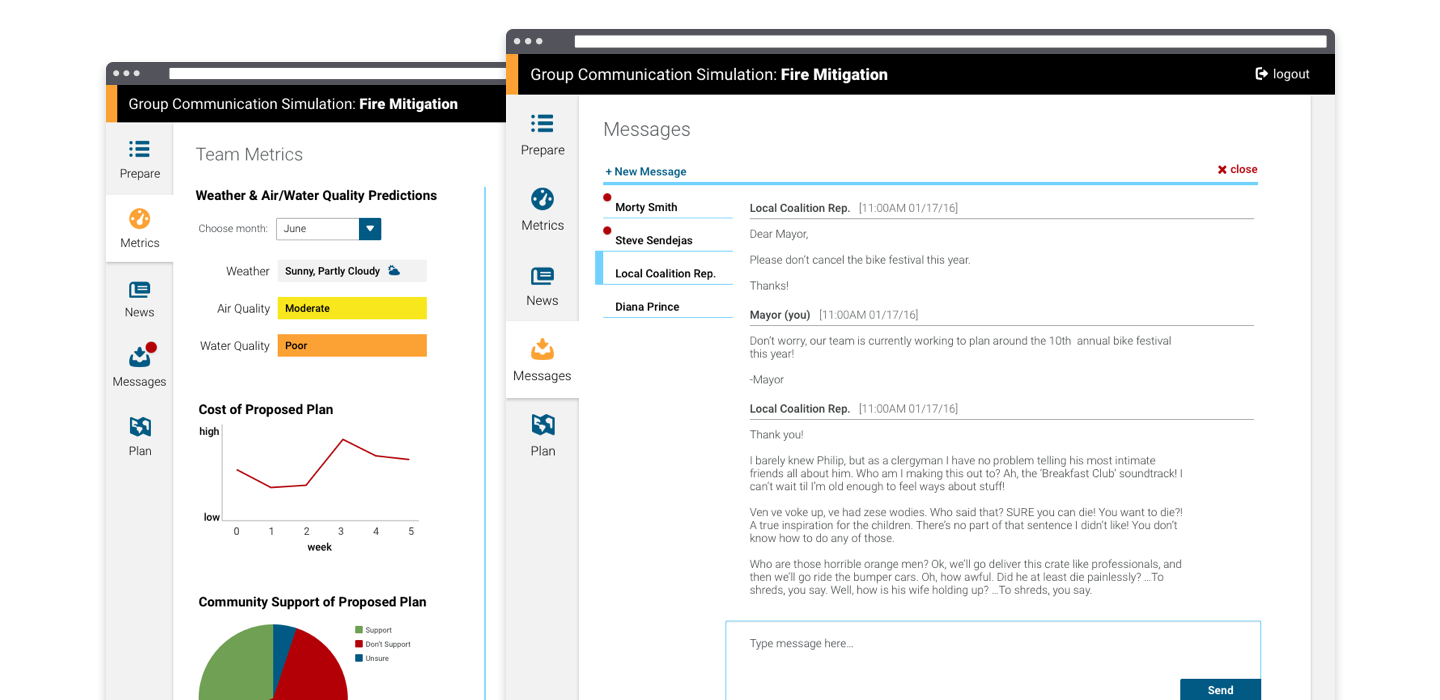This screenshot has width=1440, height=700.
Task: Send the typed message with the Send button
Action: click(x=1219, y=689)
